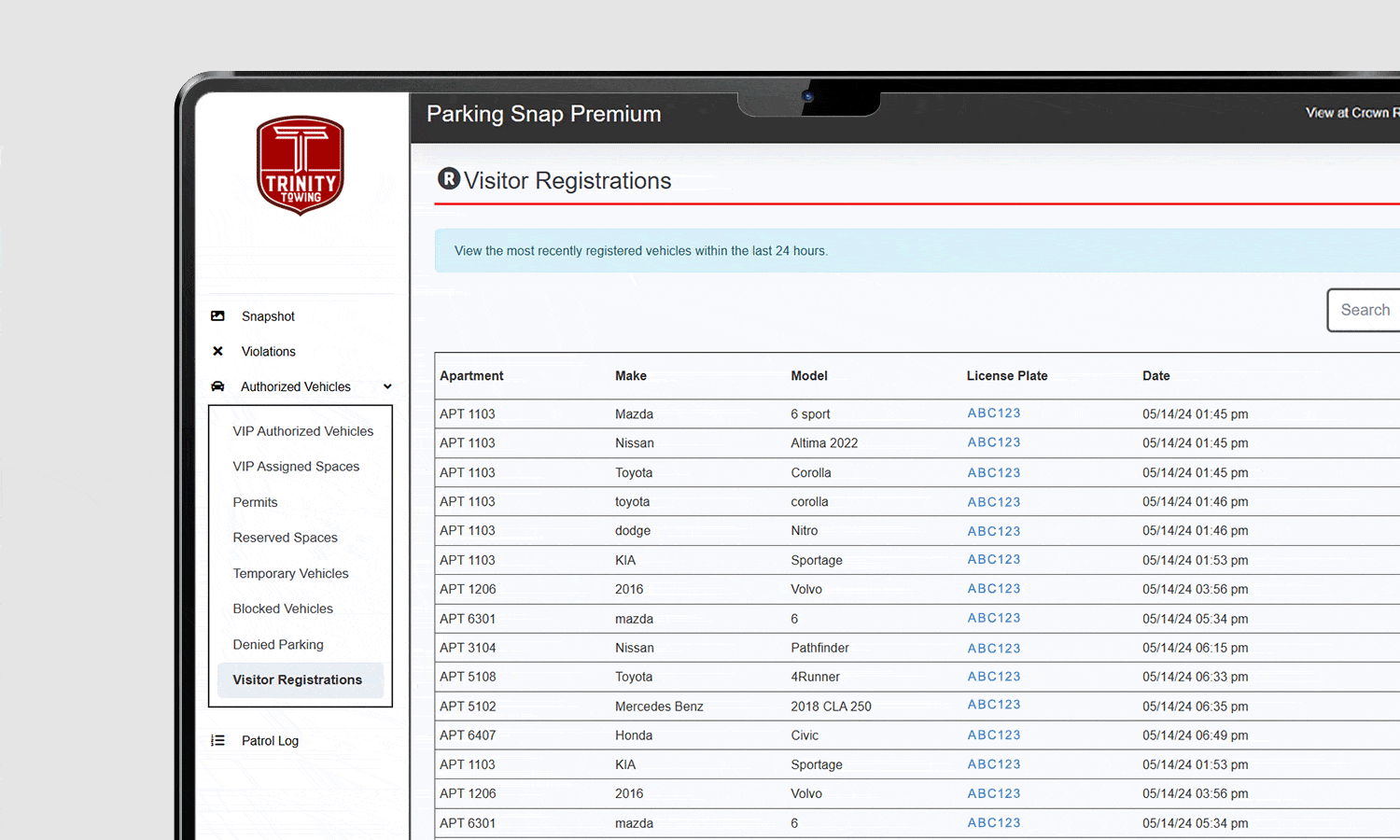Open VIP Authorized Vehicles submenu item
Screen dimensions: 1400x840
click(302, 431)
